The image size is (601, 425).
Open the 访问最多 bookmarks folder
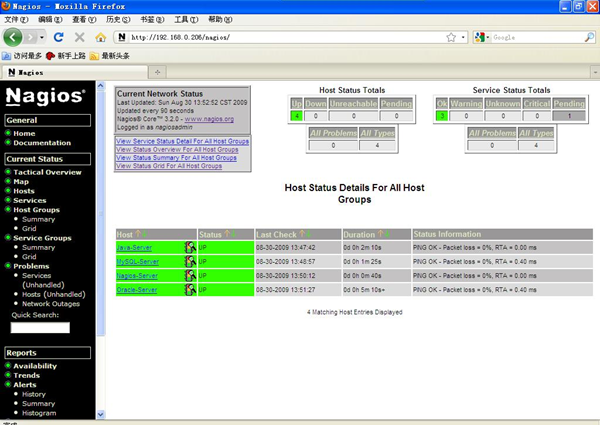click(x=22, y=56)
